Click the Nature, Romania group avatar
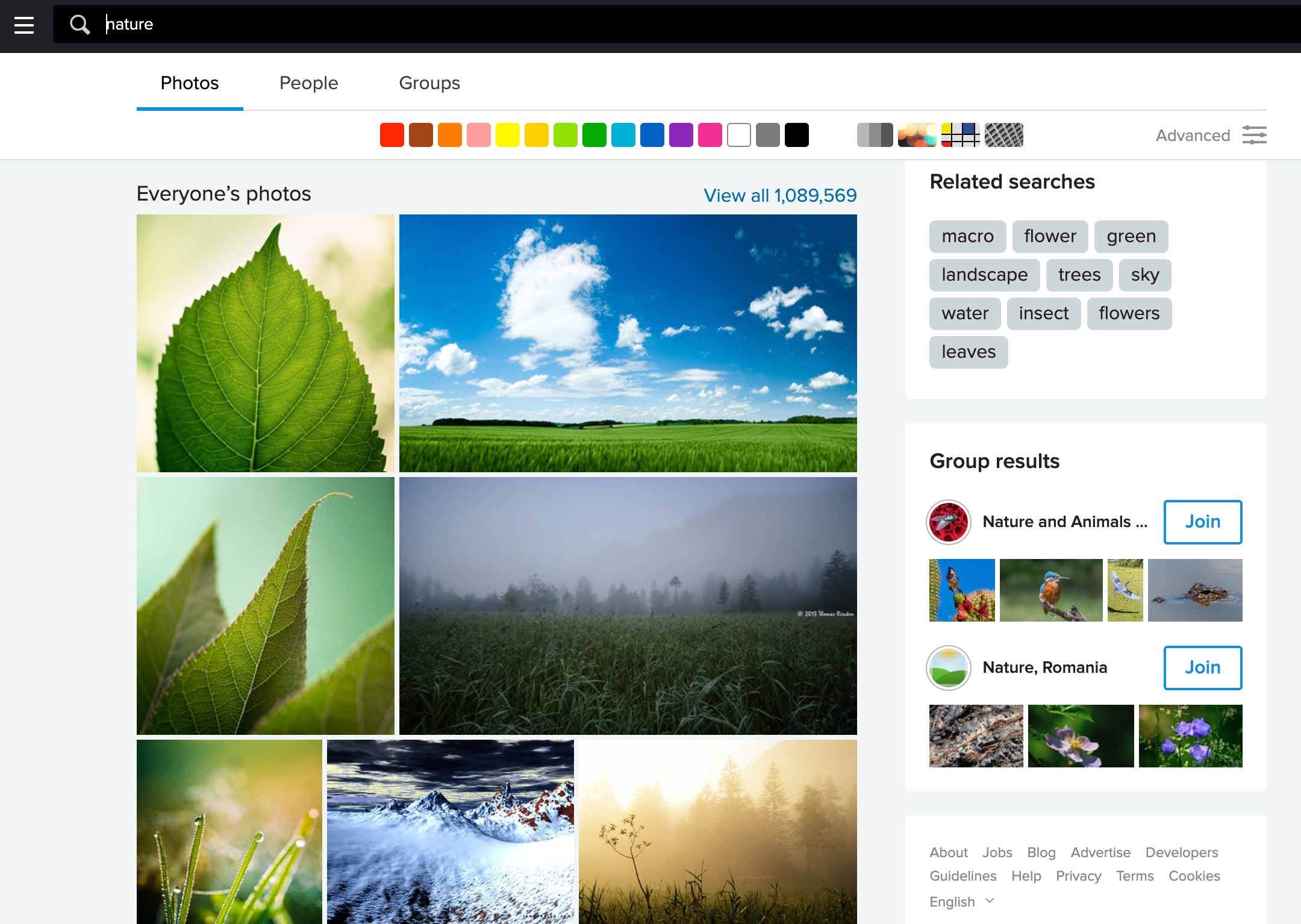 (x=948, y=667)
